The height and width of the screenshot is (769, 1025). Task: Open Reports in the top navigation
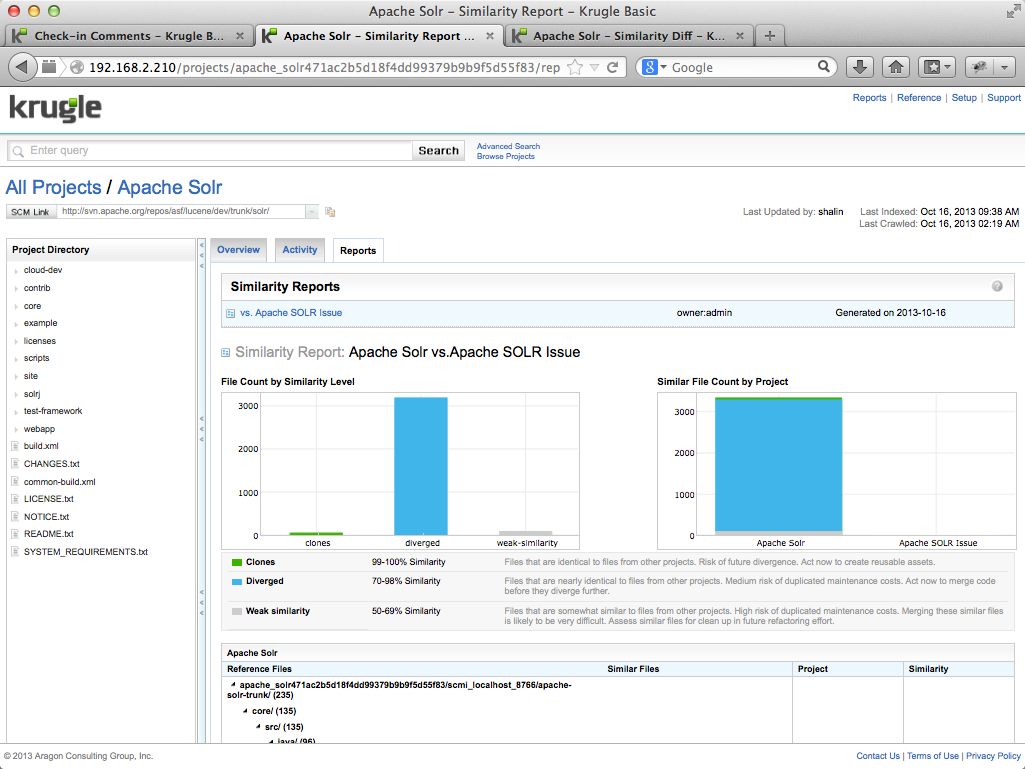(x=869, y=97)
